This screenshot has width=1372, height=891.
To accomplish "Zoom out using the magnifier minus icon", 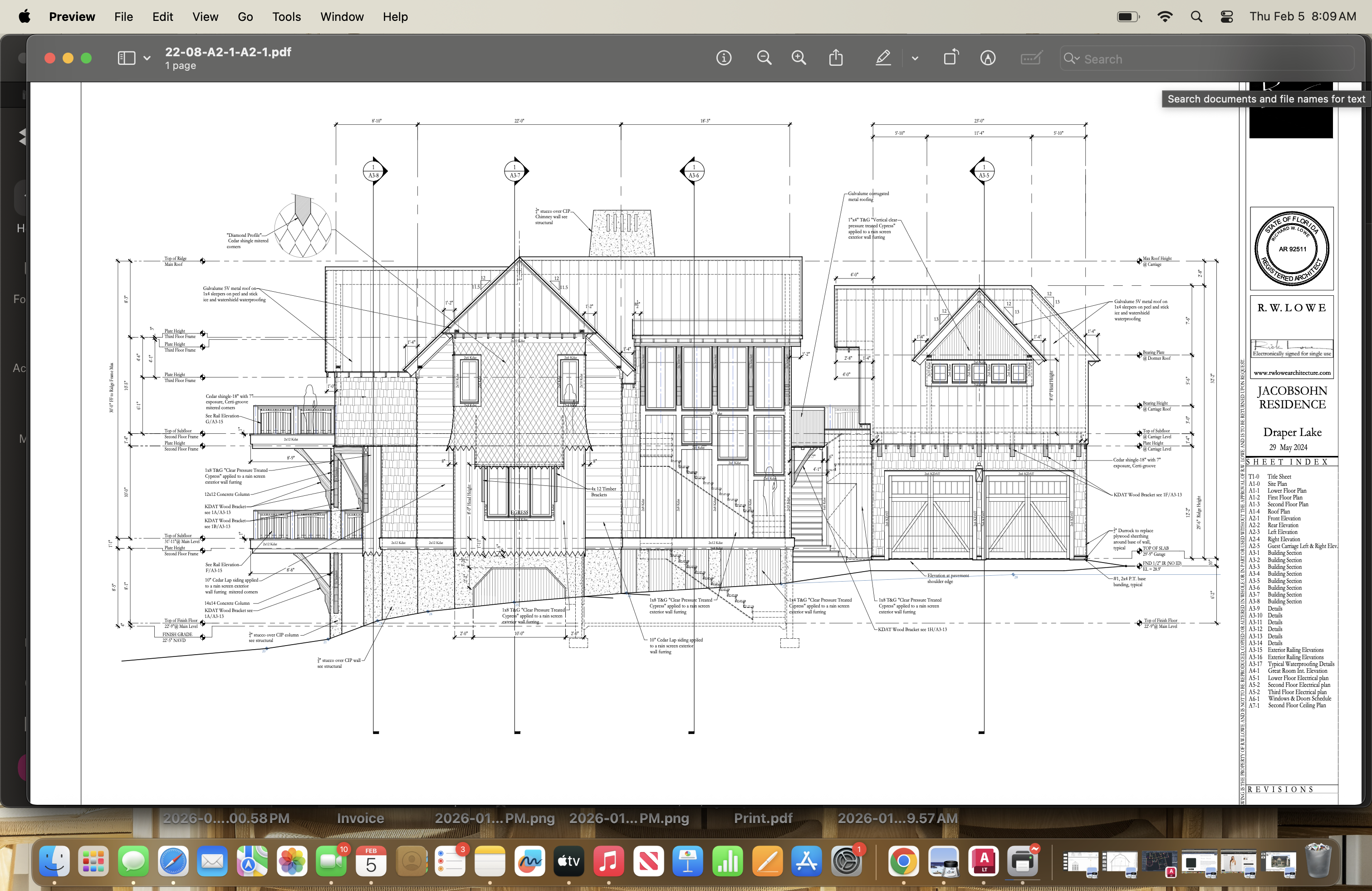I will (x=764, y=58).
